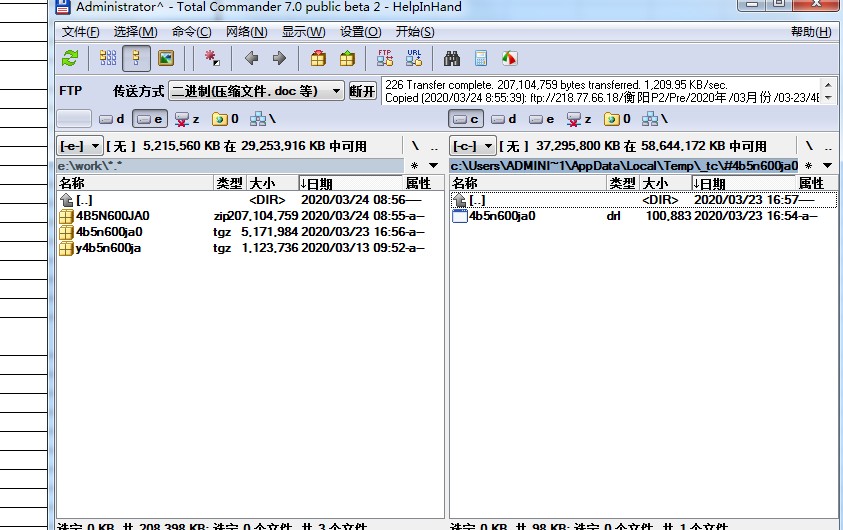Image resolution: width=843 pixels, height=530 pixels.
Task: Open left panel directory history arrow
Action: click(x=433, y=166)
